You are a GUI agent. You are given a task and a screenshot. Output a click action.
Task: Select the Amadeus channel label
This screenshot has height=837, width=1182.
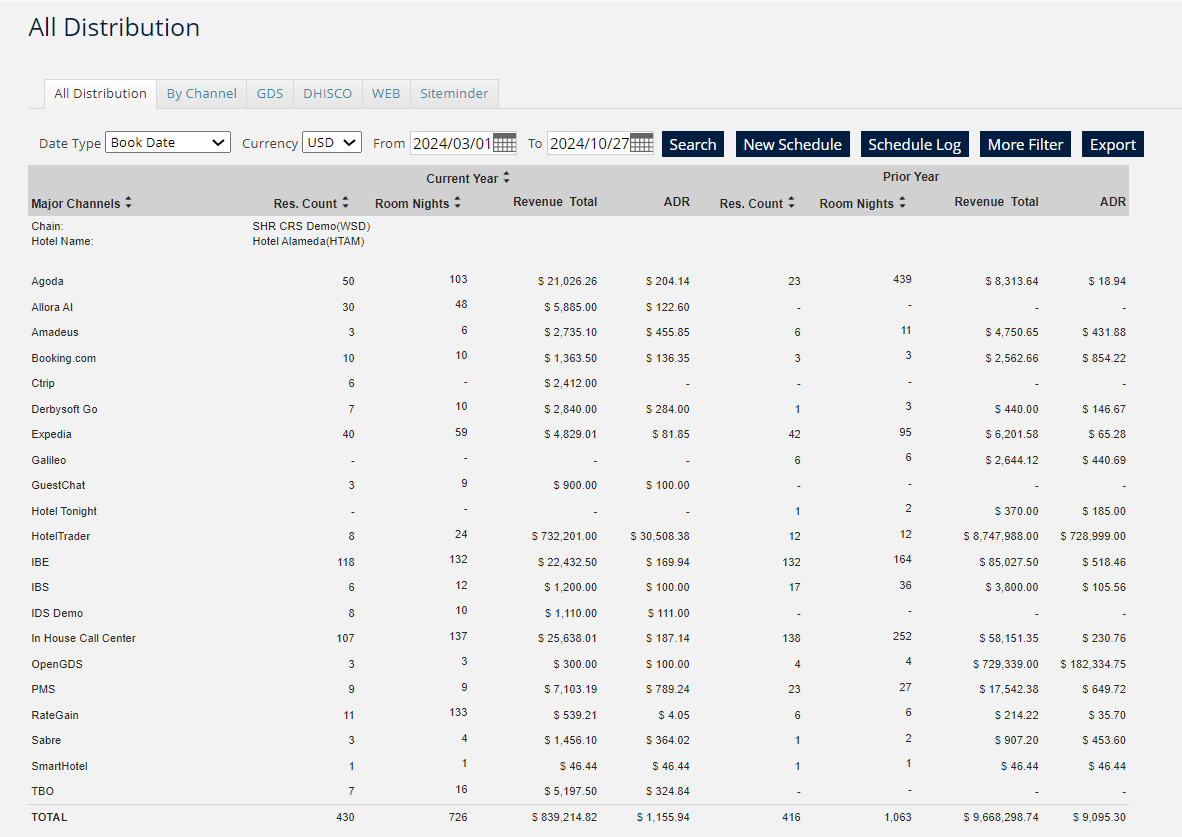(x=55, y=332)
